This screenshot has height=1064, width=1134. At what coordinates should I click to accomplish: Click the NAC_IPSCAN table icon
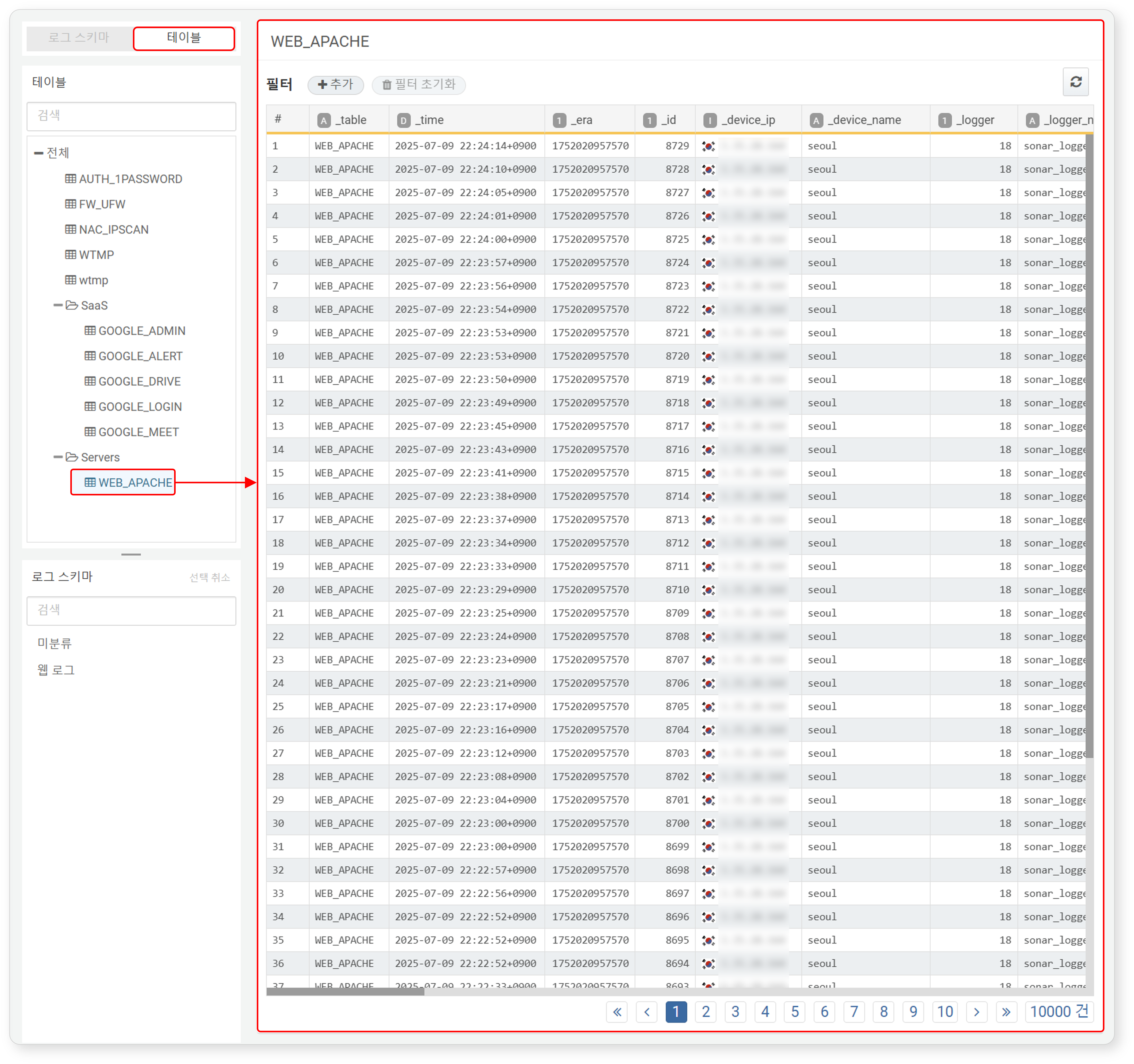(71, 229)
